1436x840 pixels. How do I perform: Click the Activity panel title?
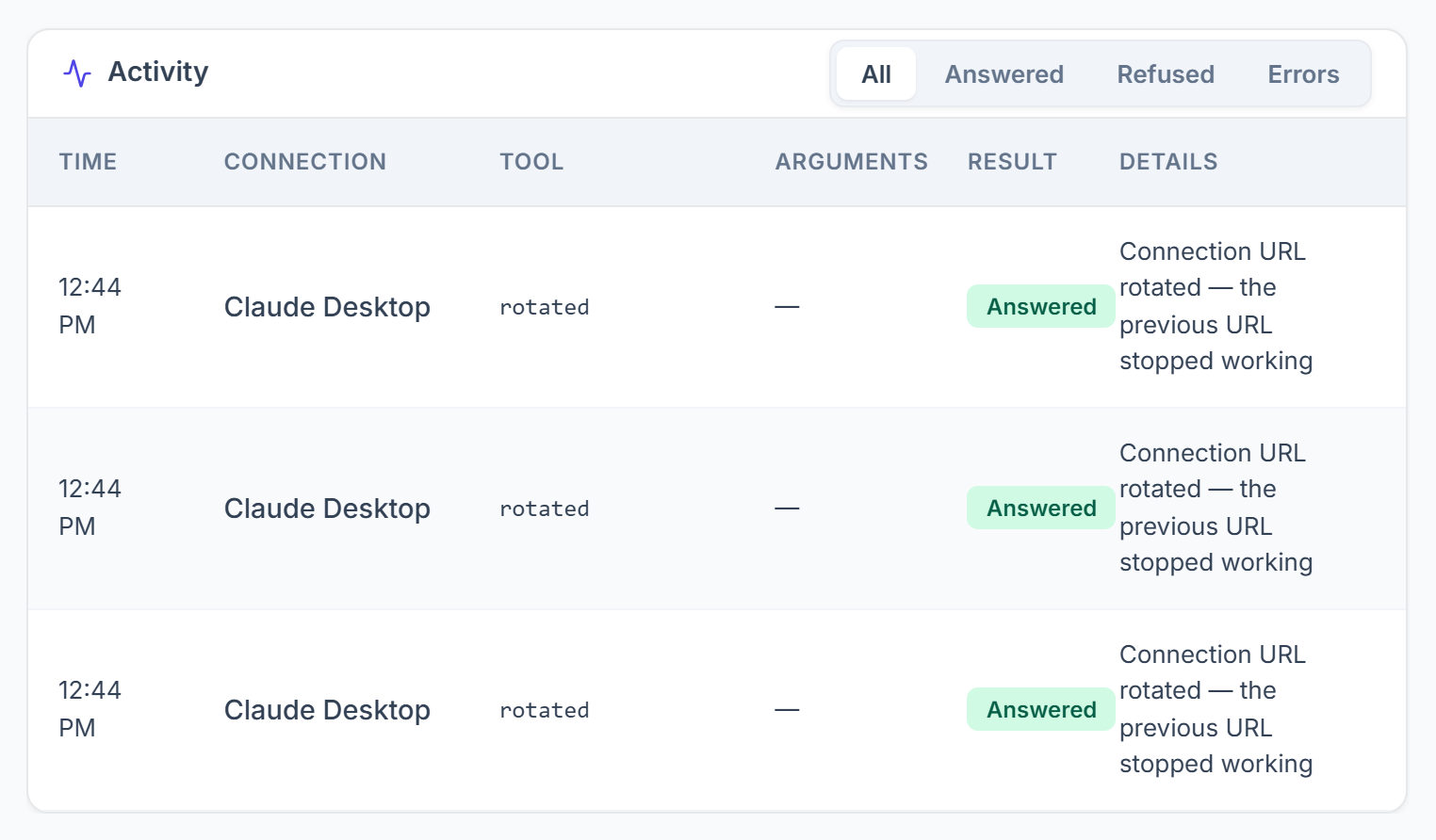click(x=158, y=72)
